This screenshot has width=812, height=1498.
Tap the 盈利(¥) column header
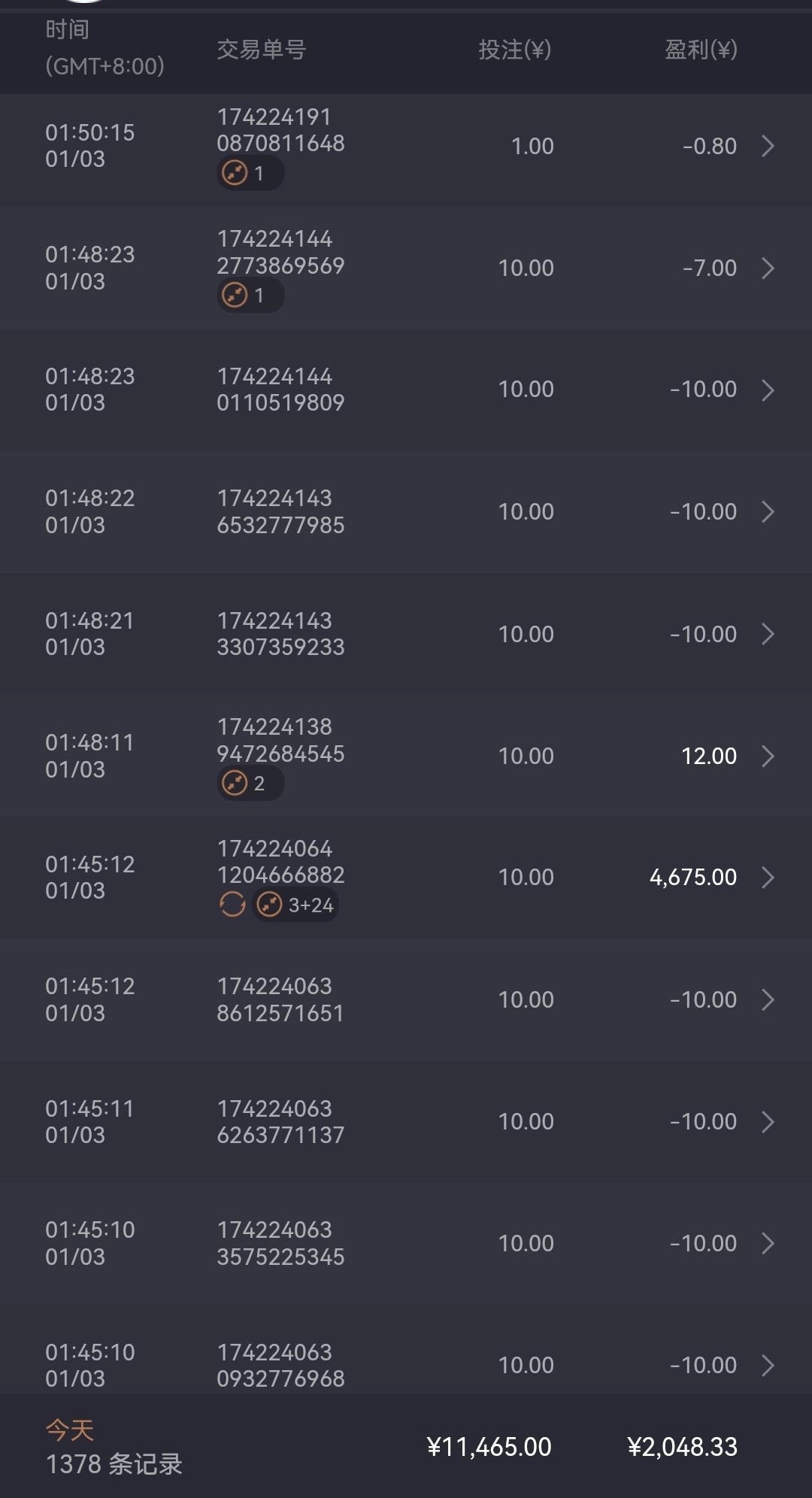700,50
